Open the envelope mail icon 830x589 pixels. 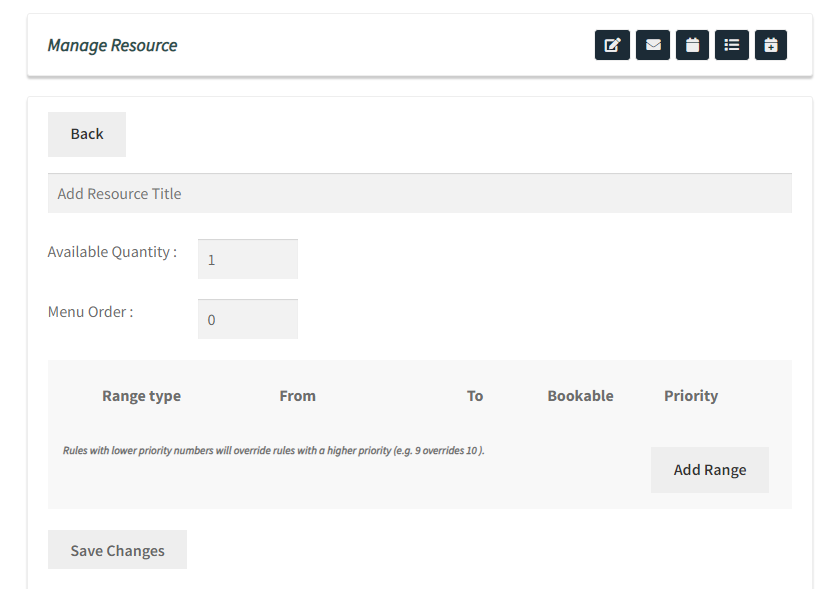point(653,45)
